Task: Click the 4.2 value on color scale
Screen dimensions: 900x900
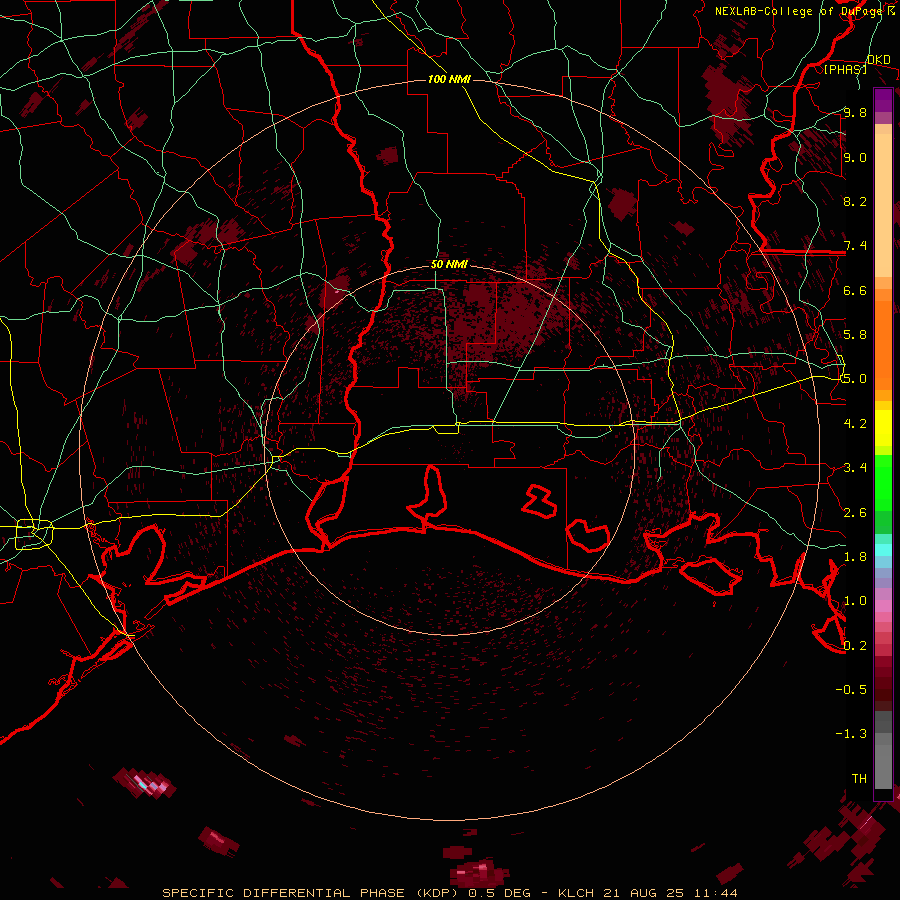Action: pyautogui.click(x=855, y=424)
